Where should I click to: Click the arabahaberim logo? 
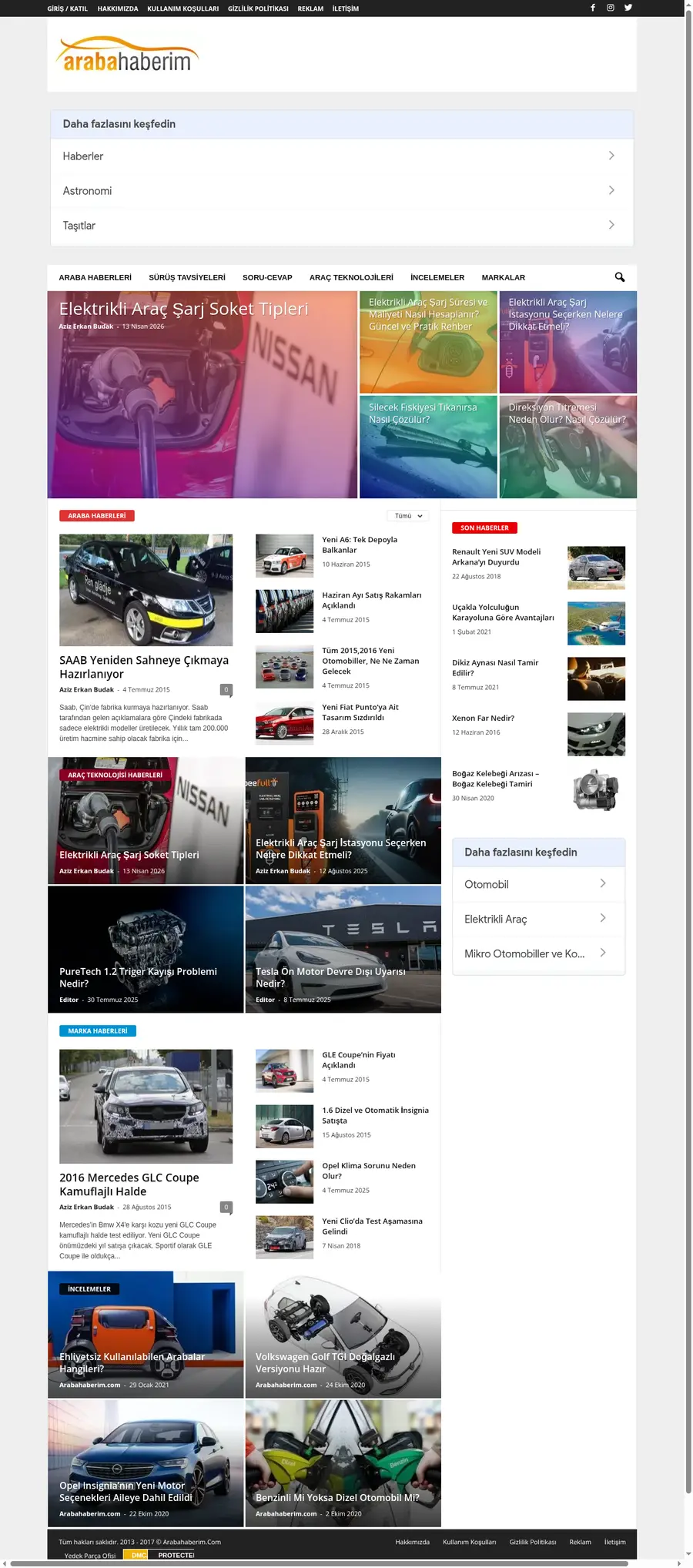coord(127,55)
